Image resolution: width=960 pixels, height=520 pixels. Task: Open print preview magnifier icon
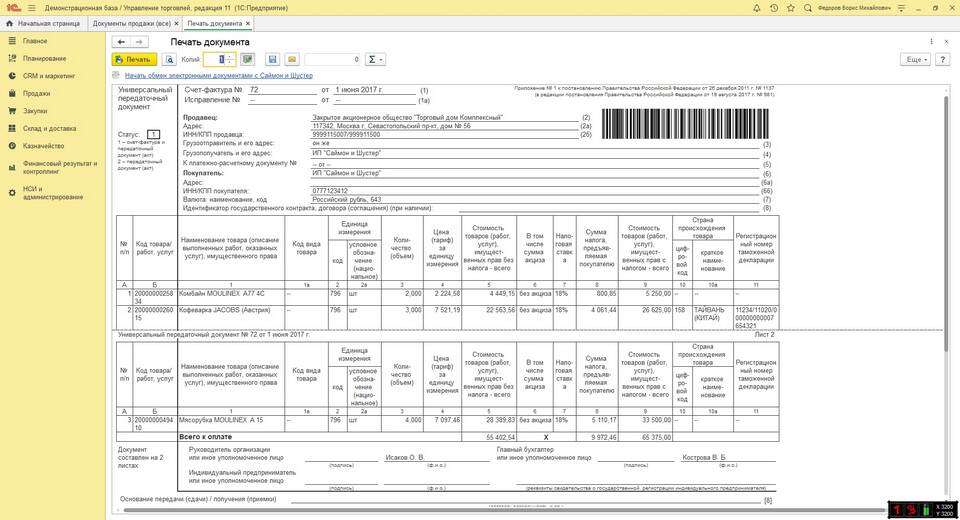pos(170,59)
